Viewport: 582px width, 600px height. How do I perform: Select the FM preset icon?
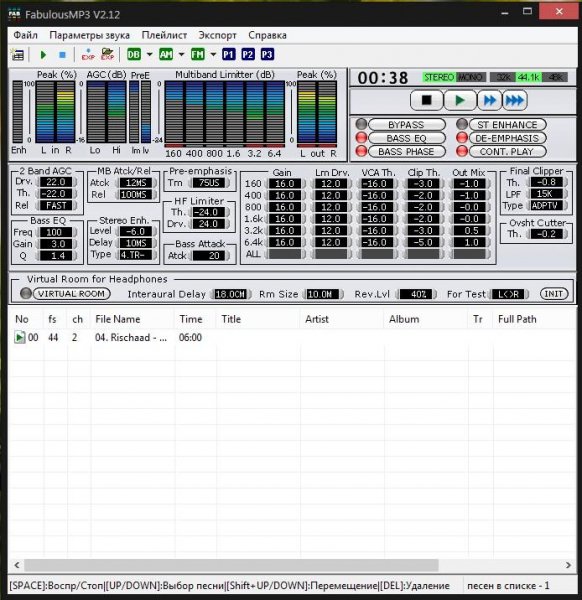pyautogui.click(x=197, y=54)
